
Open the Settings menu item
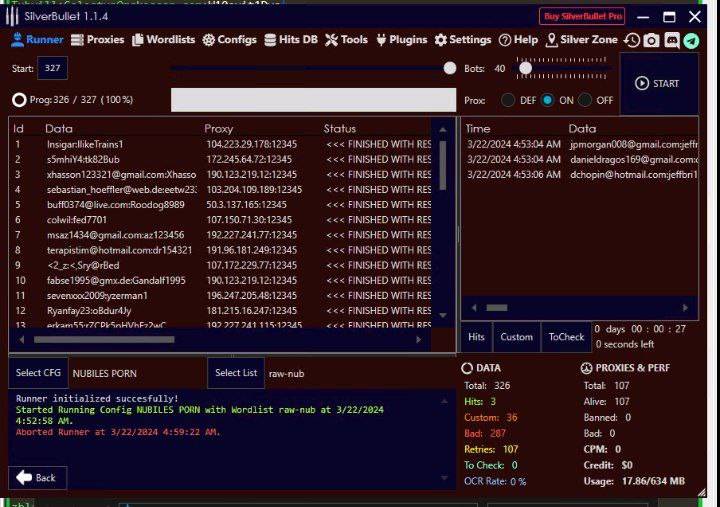463,40
